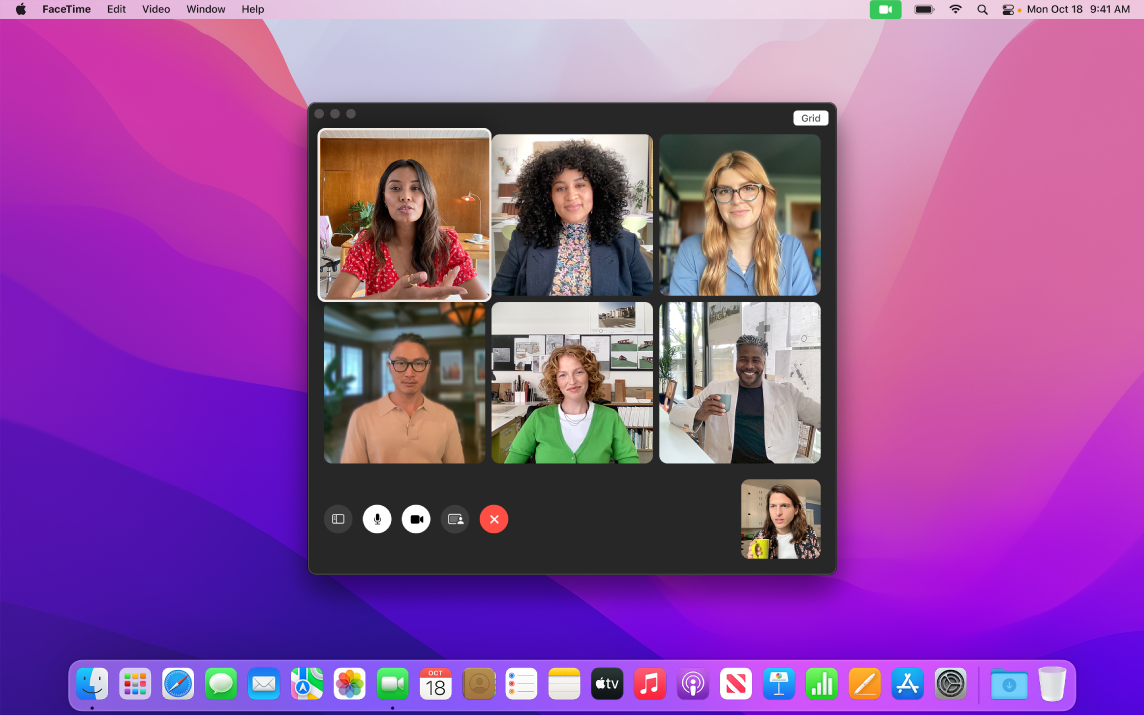
Task: Click the green camera status icon in menu bar
Action: tap(884, 9)
